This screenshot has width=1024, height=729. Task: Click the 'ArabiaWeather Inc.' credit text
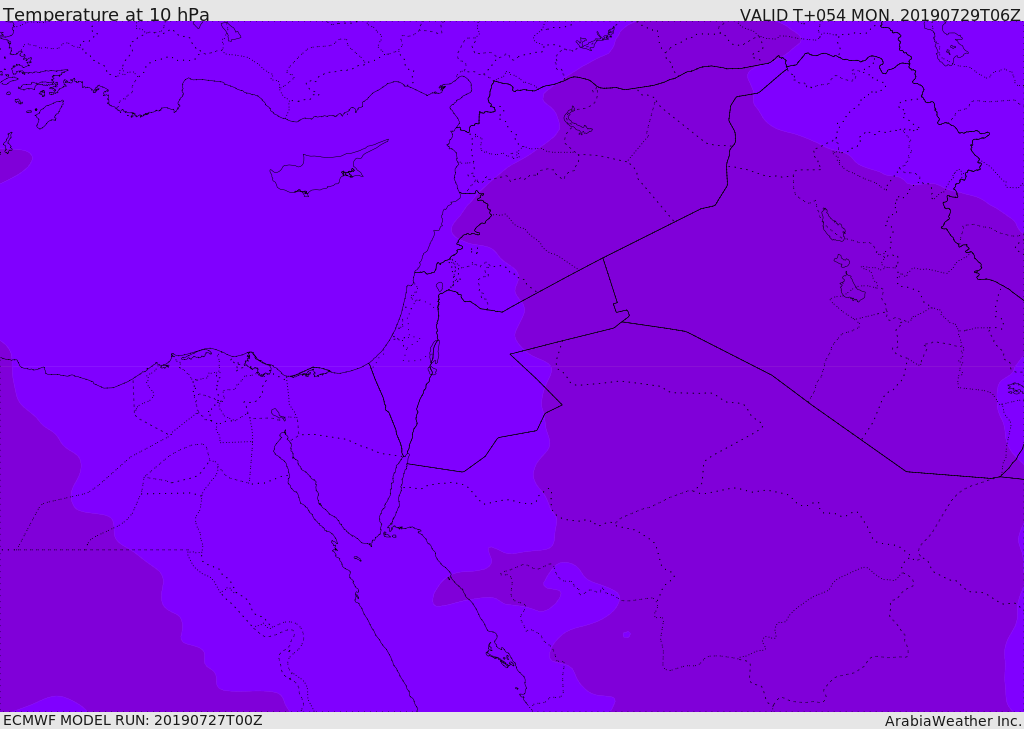click(953, 721)
